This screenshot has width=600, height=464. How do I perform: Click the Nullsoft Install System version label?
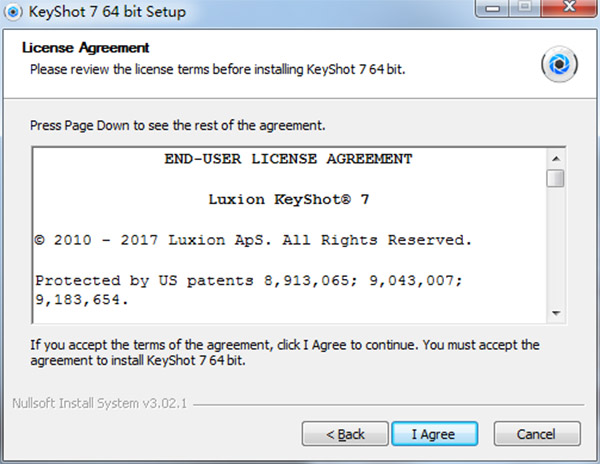coord(99,403)
